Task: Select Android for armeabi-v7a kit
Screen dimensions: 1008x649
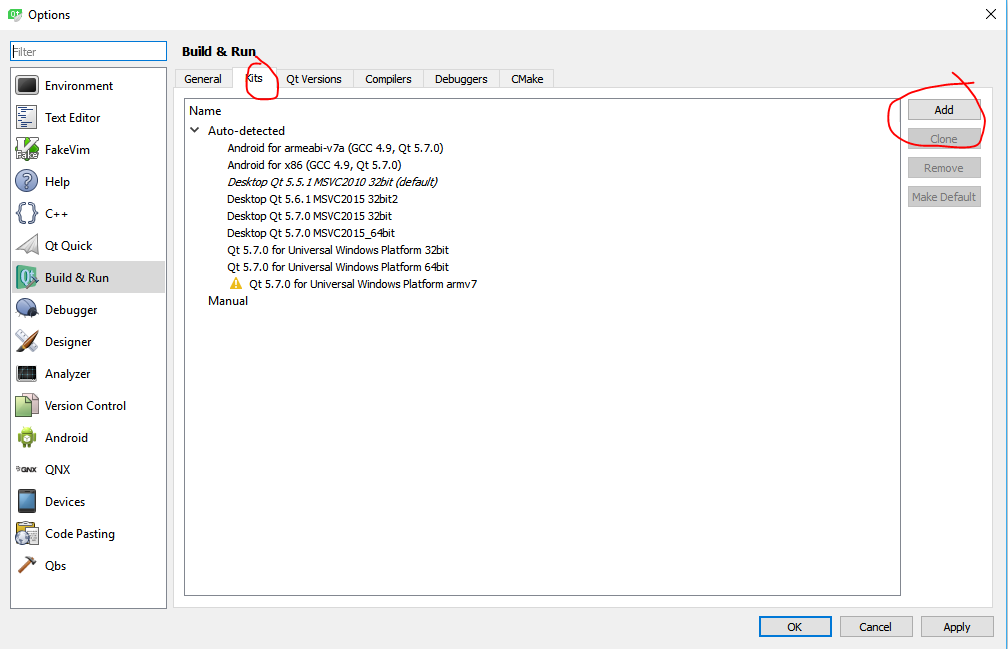Action: pyautogui.click(x=335, y=148)
